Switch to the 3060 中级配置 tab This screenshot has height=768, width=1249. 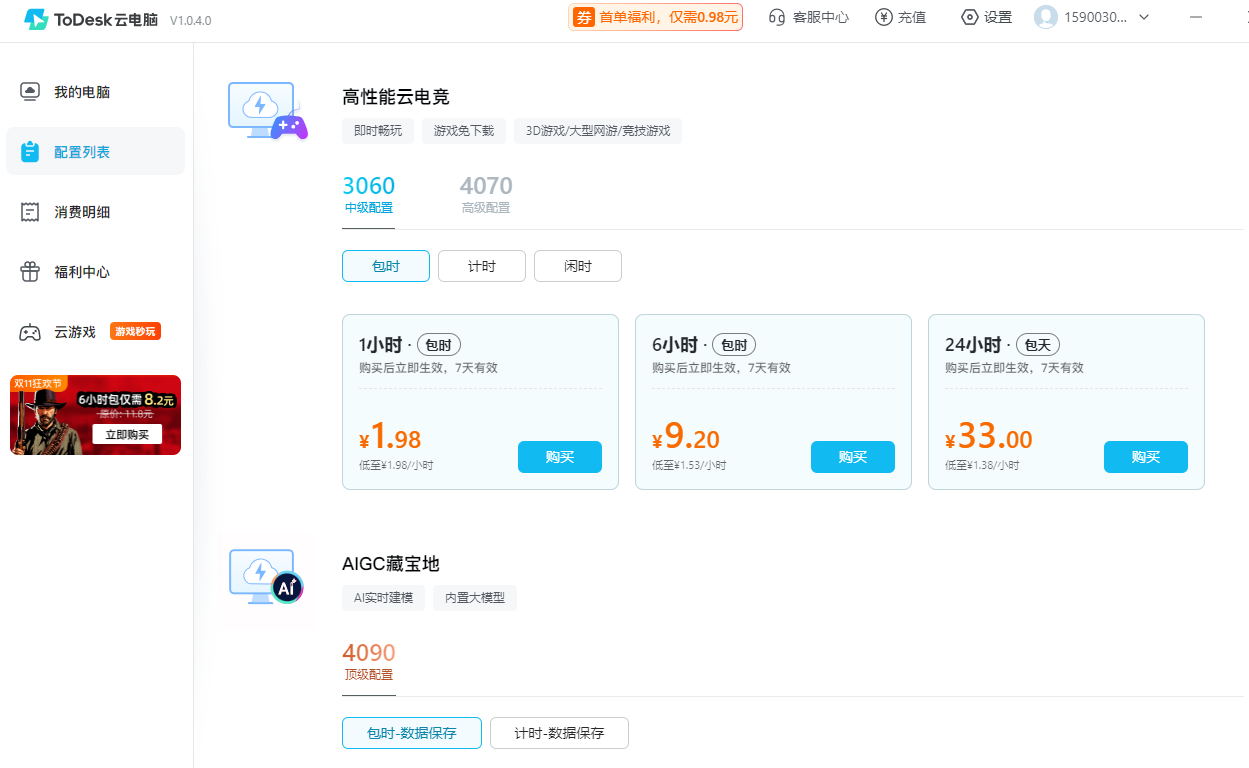coord(368,195)
